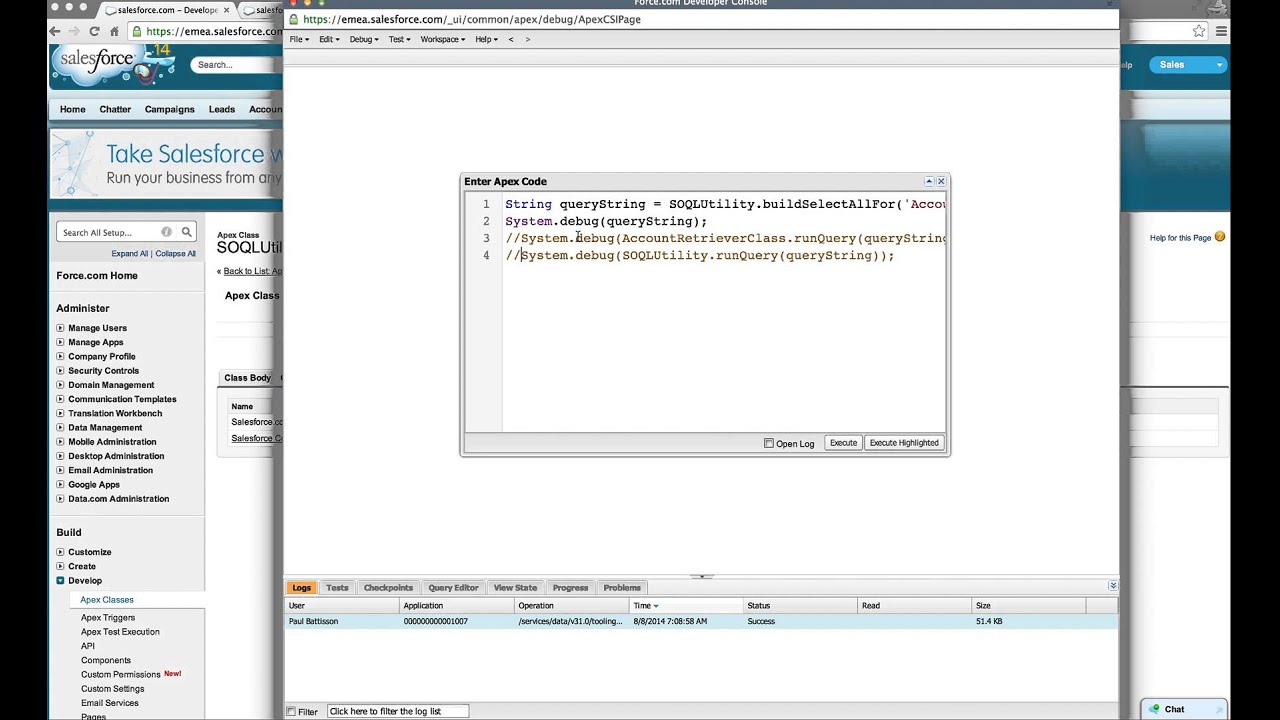Click the next workspace arrow '>'
Viewport: 1280px width, 720px height.
527,39
